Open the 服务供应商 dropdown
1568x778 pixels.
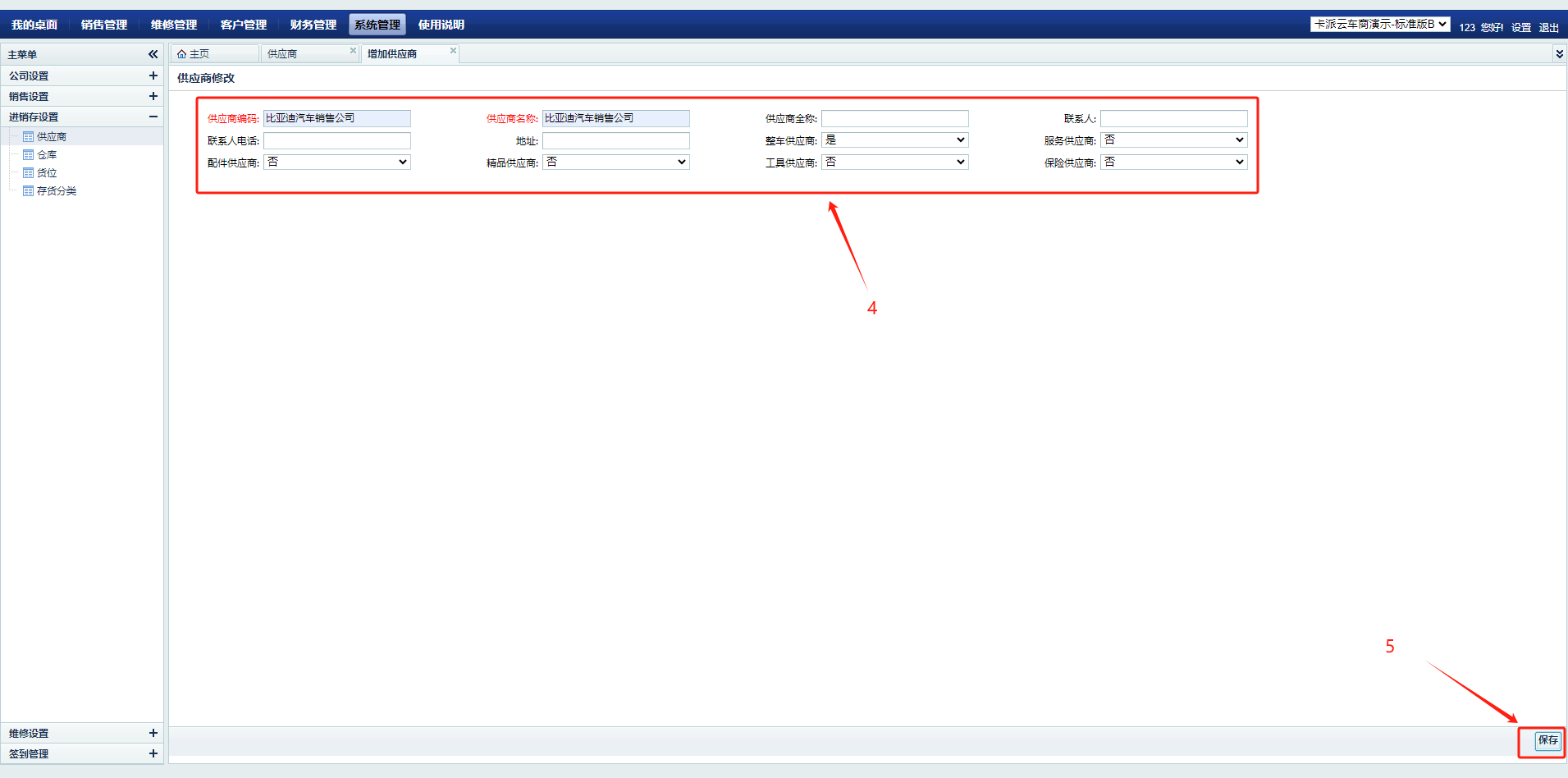coord(1173,140)
